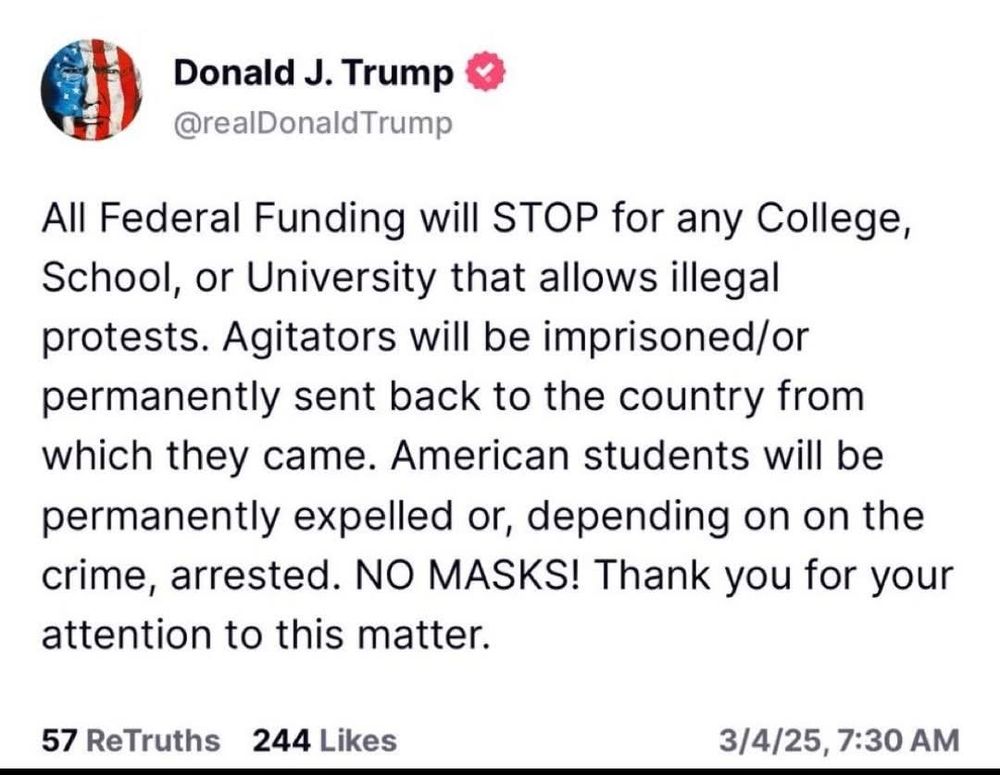The image size is (1000, 775).
Task: Click the number 57 beside ReTruths
Action: point(59,741)
